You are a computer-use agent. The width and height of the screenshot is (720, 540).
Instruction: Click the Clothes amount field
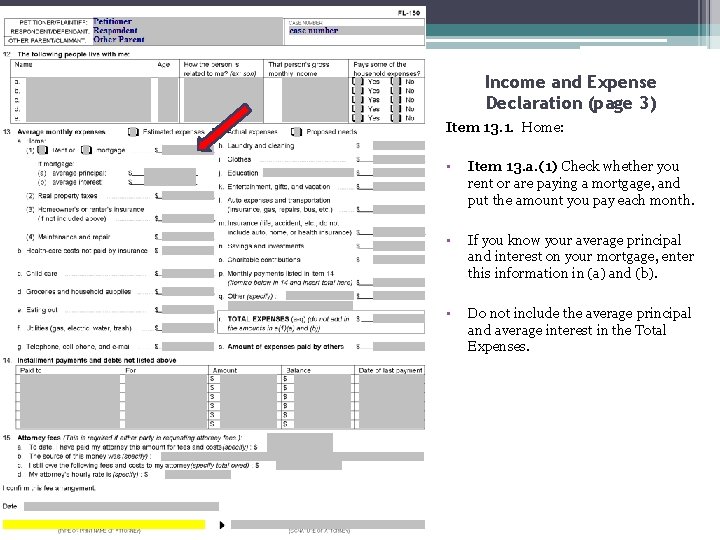[x=399, y=159]
